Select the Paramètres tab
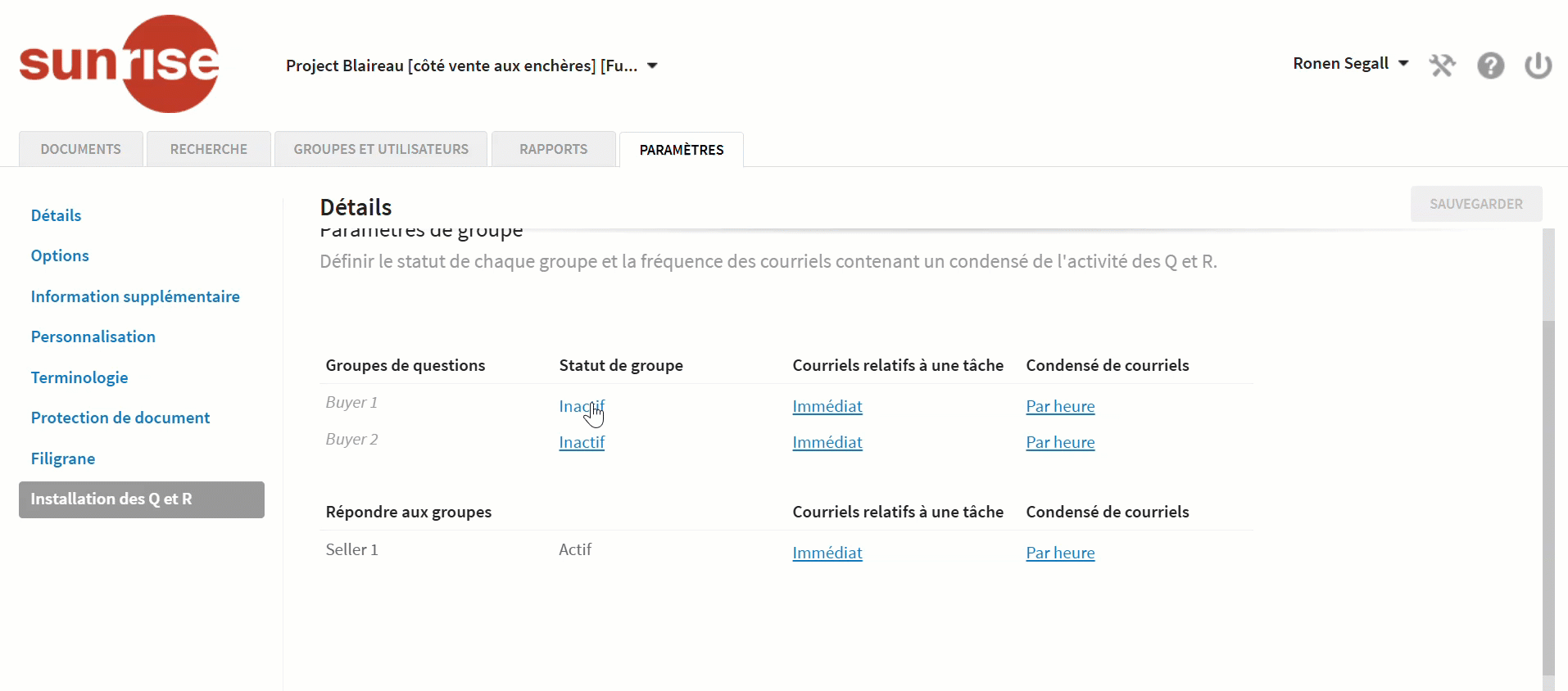 [682, 149]
